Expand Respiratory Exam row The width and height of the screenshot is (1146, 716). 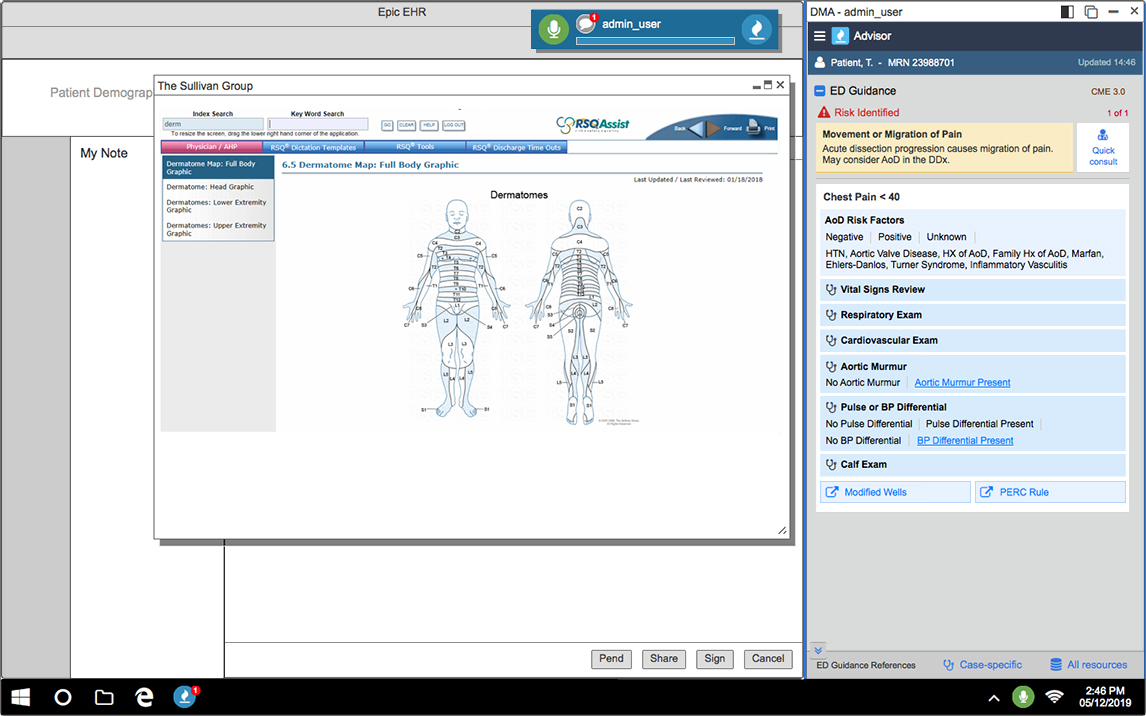coord(973,315)
